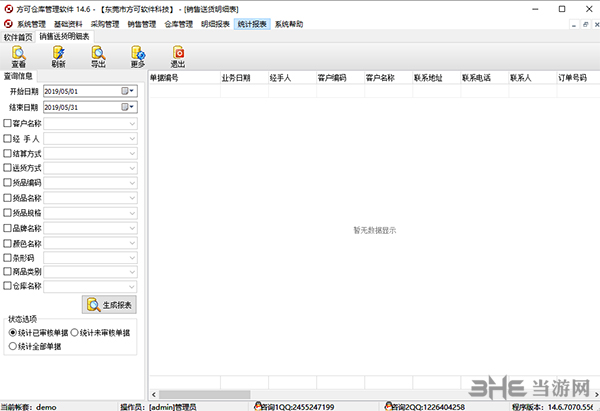Expand the 货品规格 dropdown list
600x411 pixels.
click(x=132, y=213)
